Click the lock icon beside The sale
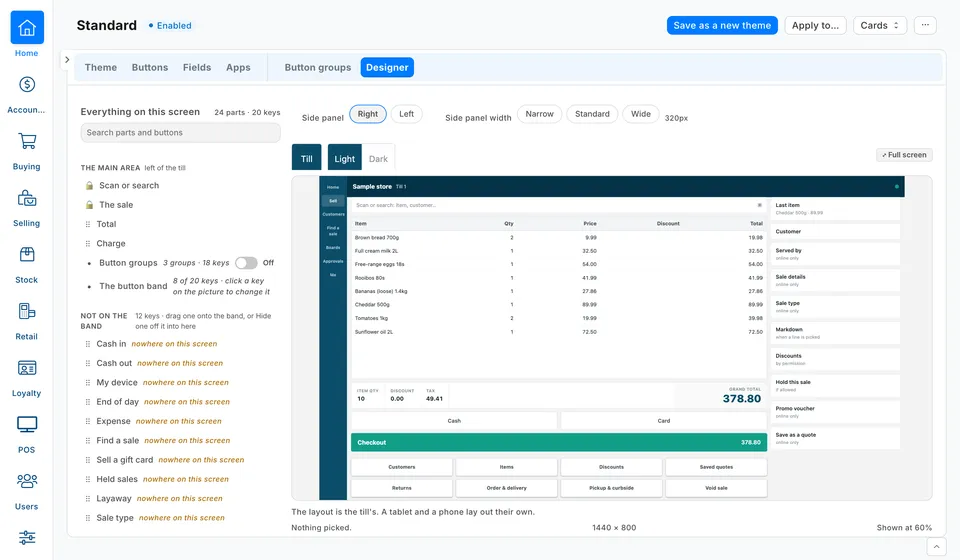Viewport: 960px width, 560px height. [x=89, y=205]
